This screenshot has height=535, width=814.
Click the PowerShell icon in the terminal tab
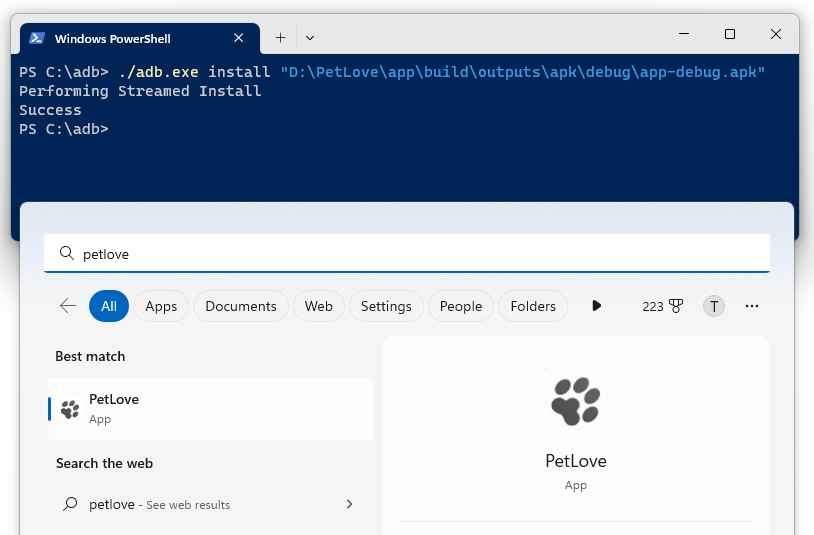[37, 38]
